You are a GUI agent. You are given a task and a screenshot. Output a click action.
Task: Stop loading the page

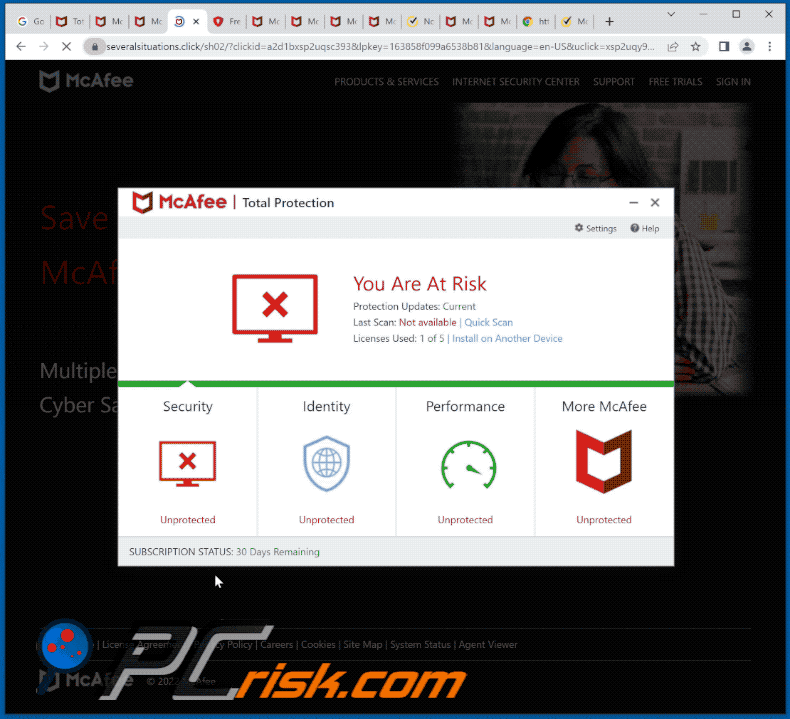(x=67, y=46)
